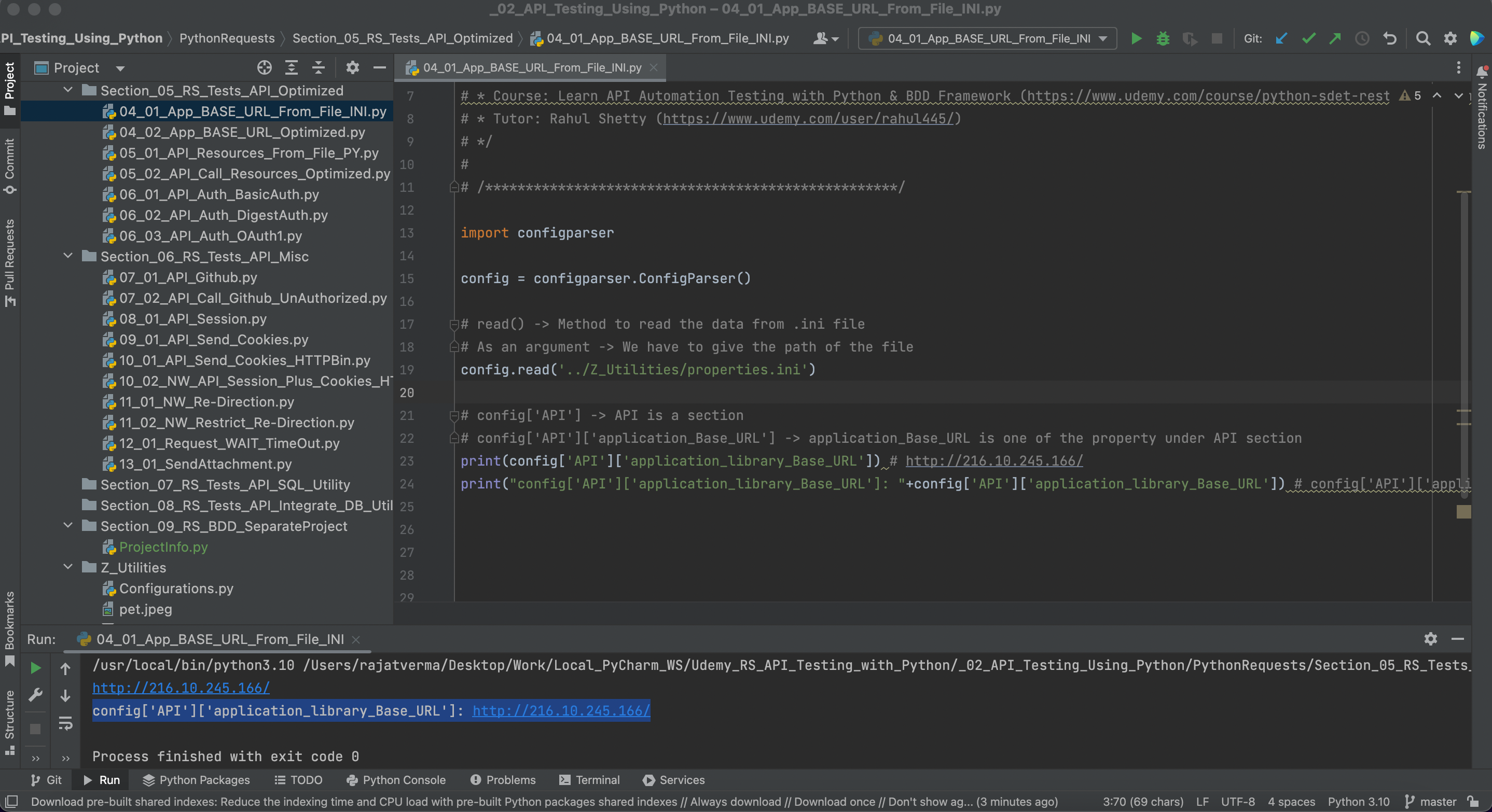Rollback changes with the undo arrow icon
The width and height of the screenshot is (1492, 812).
1389,38
